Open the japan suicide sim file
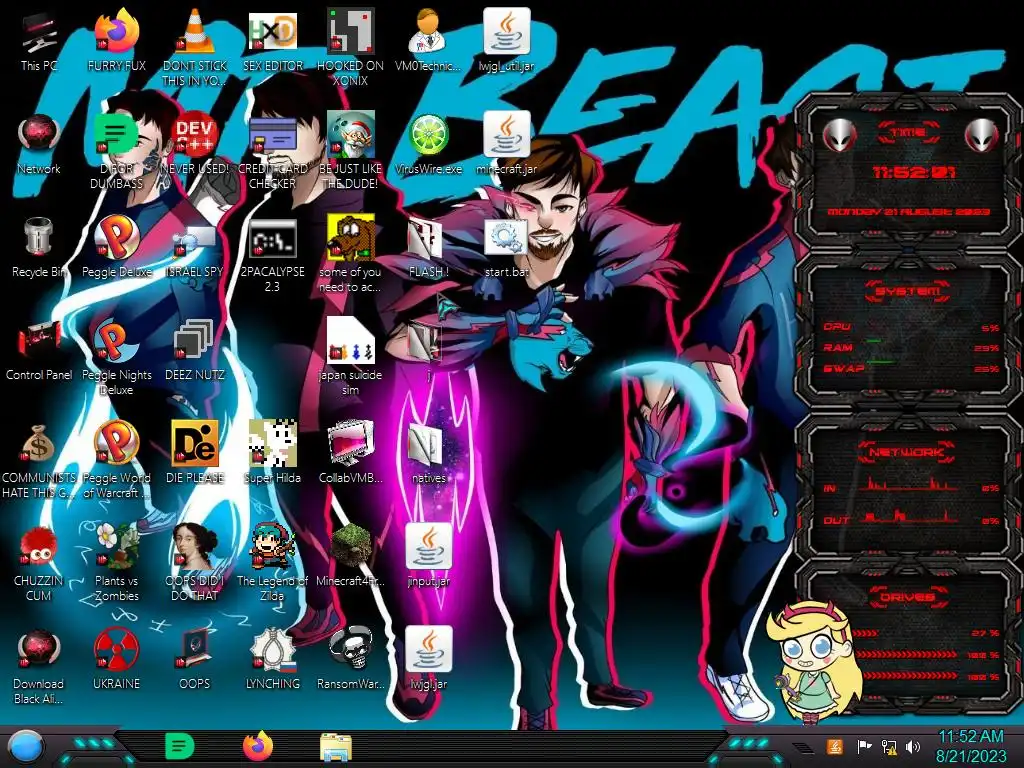The image size is (1024, 768). pyautogui.click(x=350, y=341)
